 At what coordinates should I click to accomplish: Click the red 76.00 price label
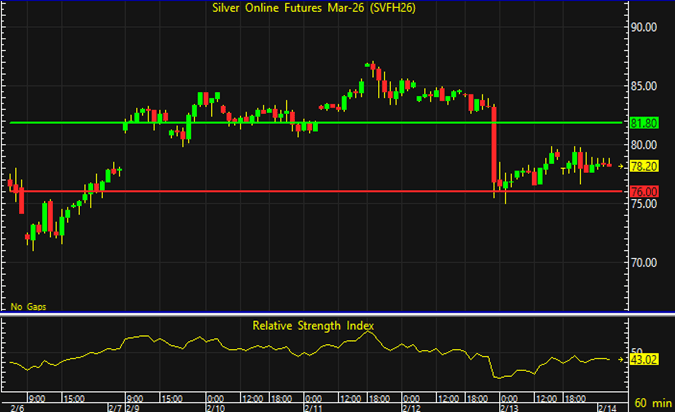[645, 192]
